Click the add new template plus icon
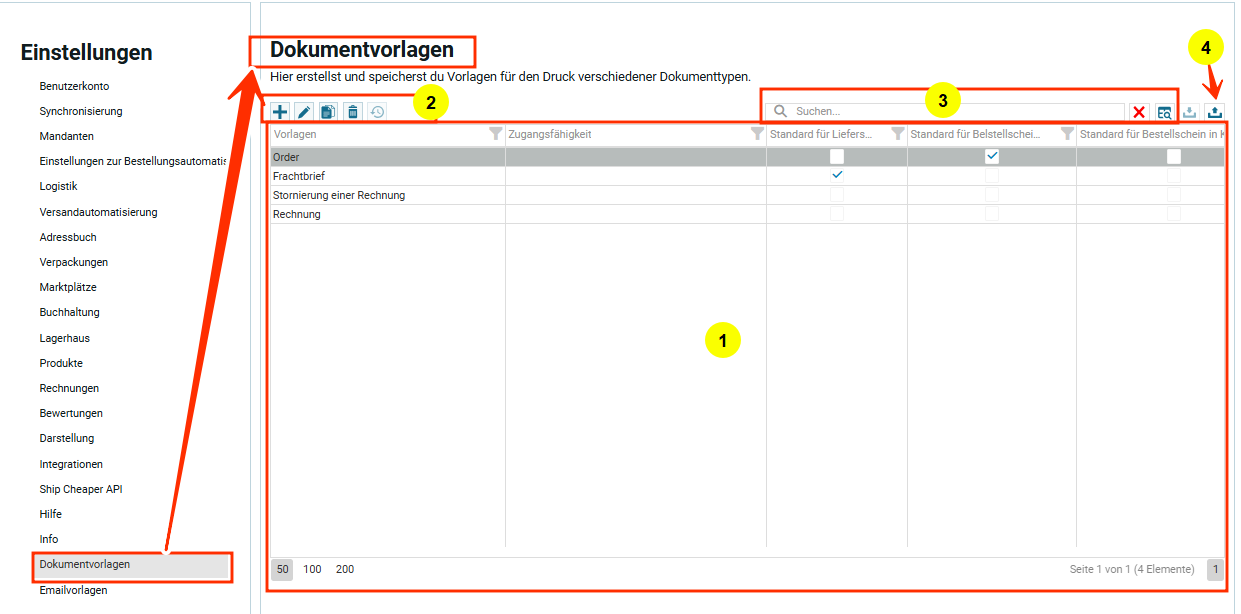Screen dimensions: 1241x614 pos(281,112)
